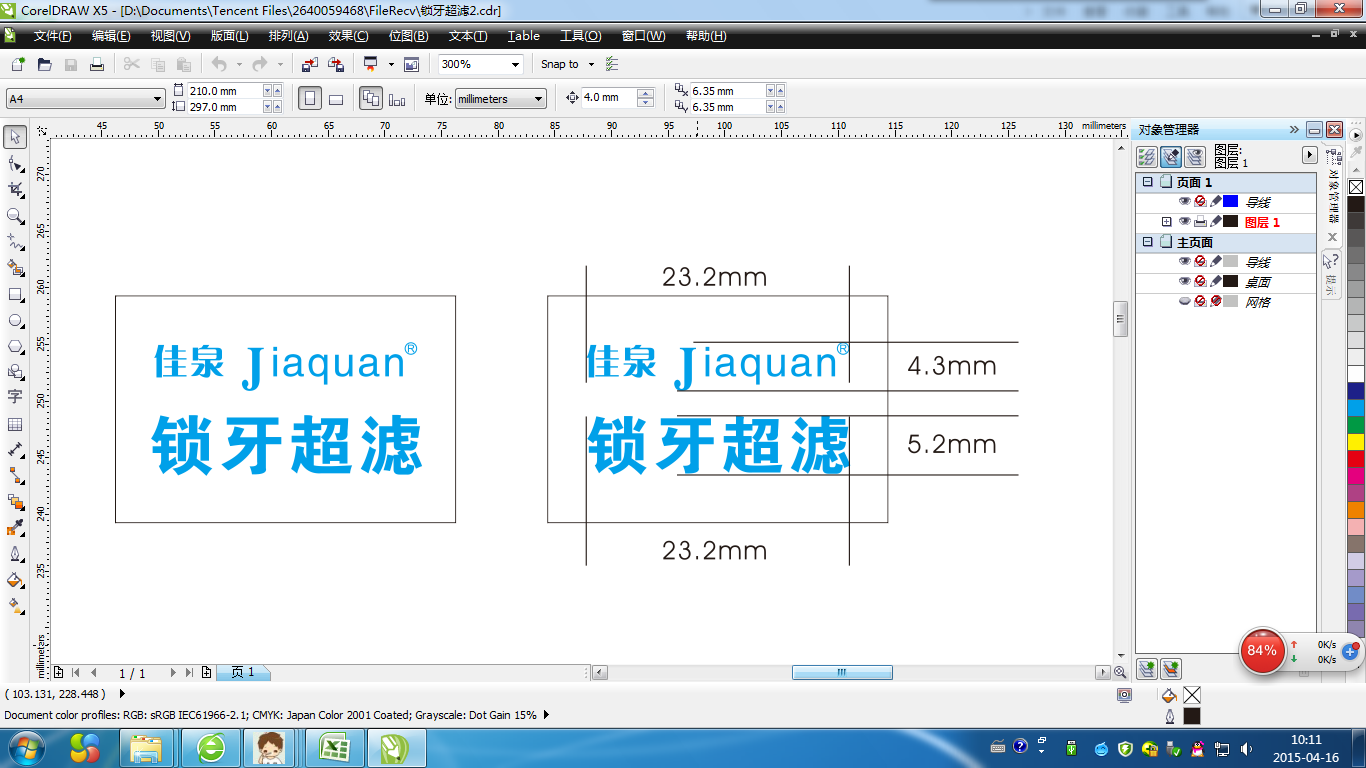The height and width of the screenshot is (768, 1366).
Task: Open the A4 page size dropdown
Action: (x=158, y=99)
